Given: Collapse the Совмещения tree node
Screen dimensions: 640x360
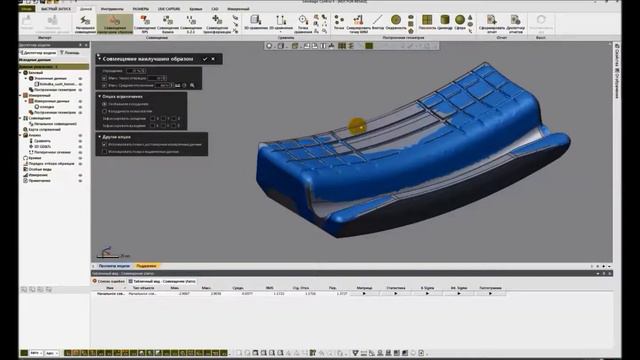Looking at the screenshot, I should click(x=21, y=118).
